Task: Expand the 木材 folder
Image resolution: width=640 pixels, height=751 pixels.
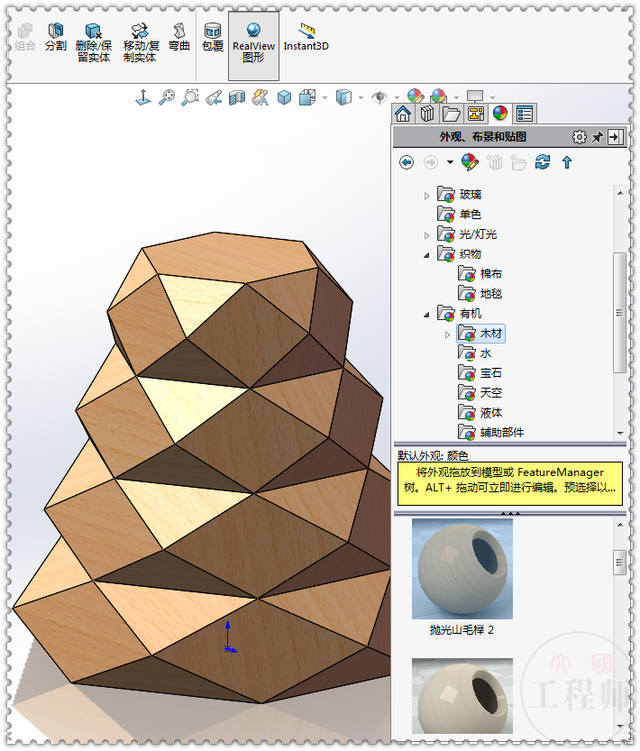Action: [x=447, y=335]
